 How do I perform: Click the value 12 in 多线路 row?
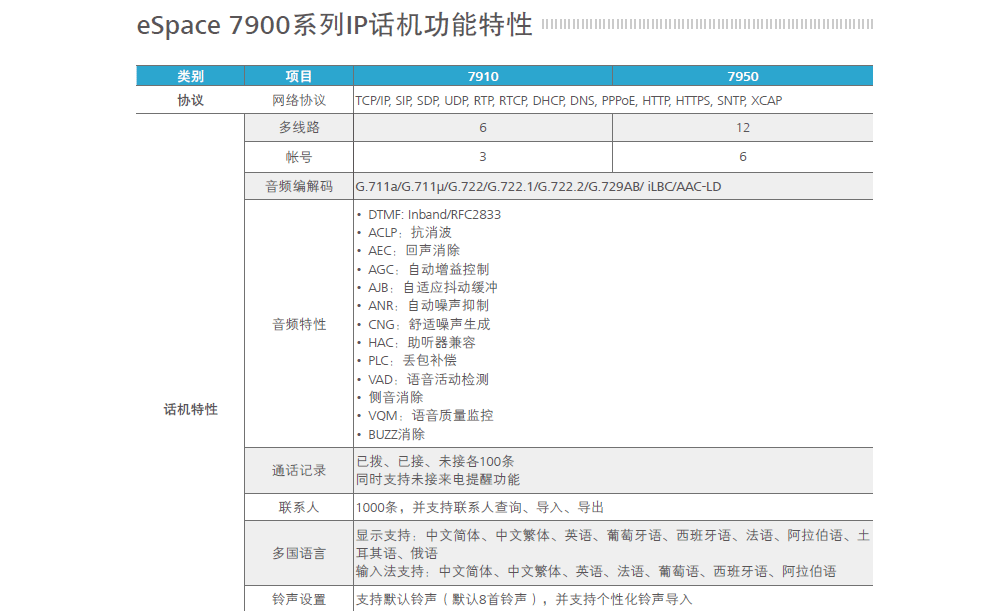742,128
